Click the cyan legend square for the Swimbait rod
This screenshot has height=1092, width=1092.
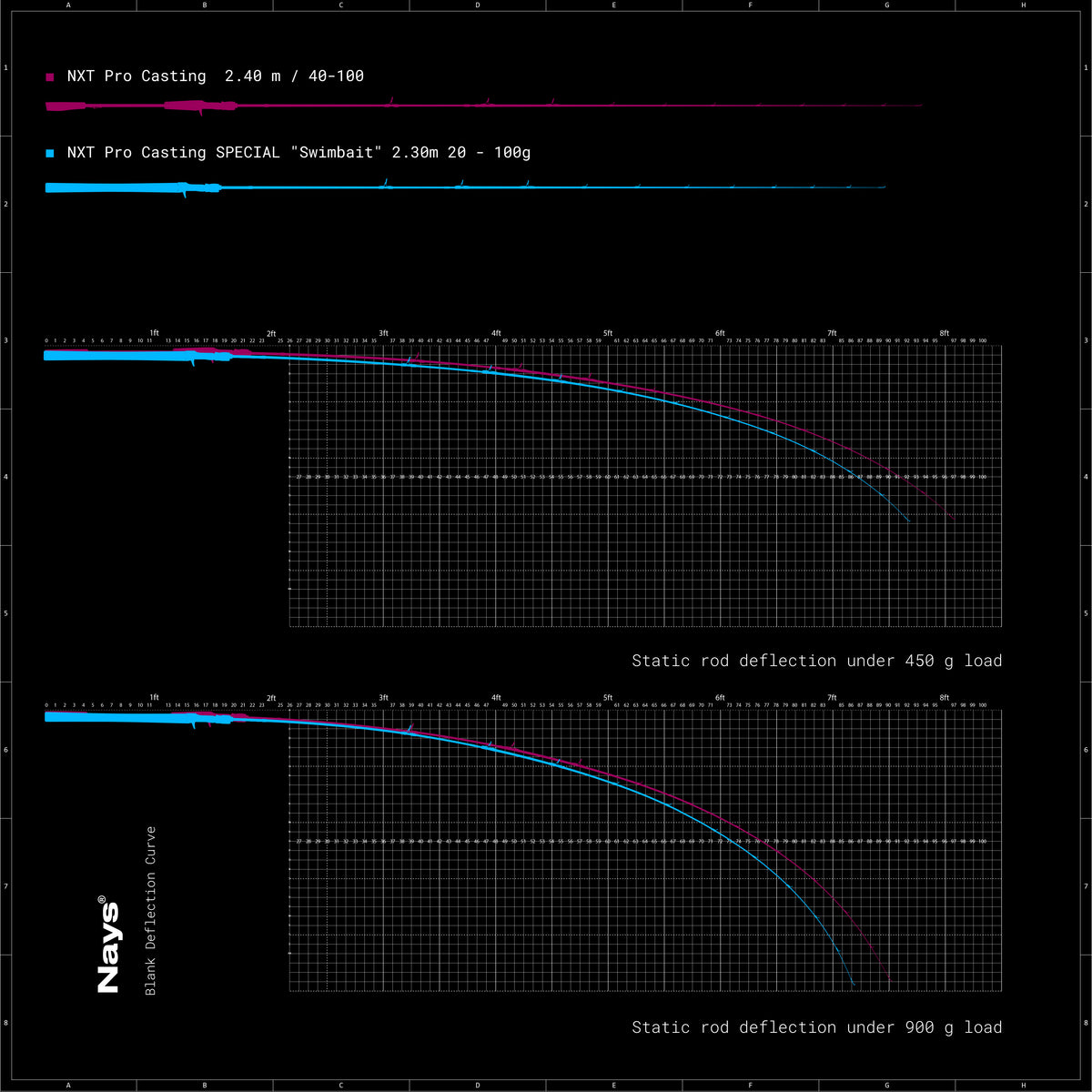[50, 154]
